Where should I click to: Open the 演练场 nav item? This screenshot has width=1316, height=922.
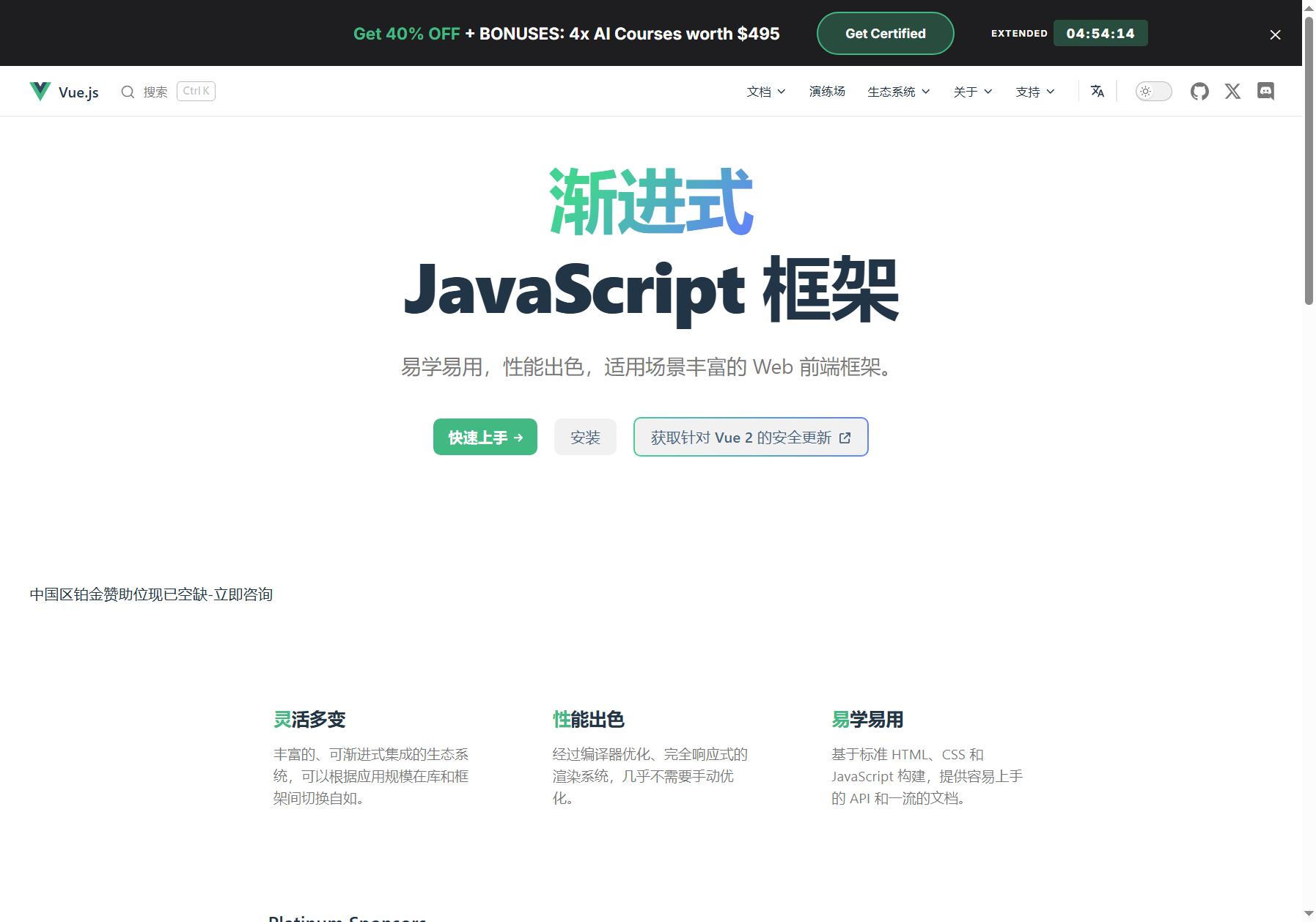point(827,92)
